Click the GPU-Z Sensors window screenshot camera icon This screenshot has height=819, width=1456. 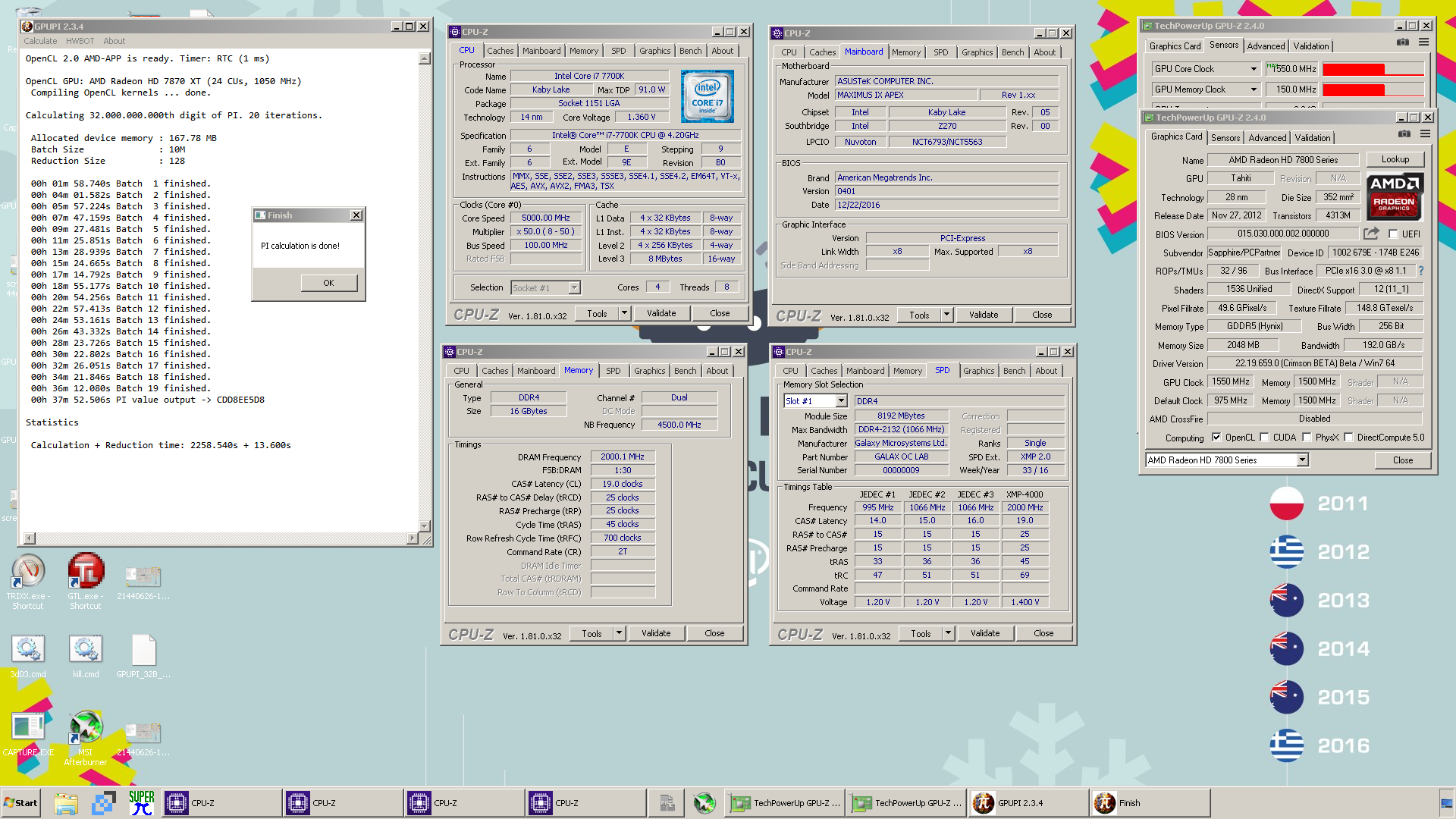1403,42
